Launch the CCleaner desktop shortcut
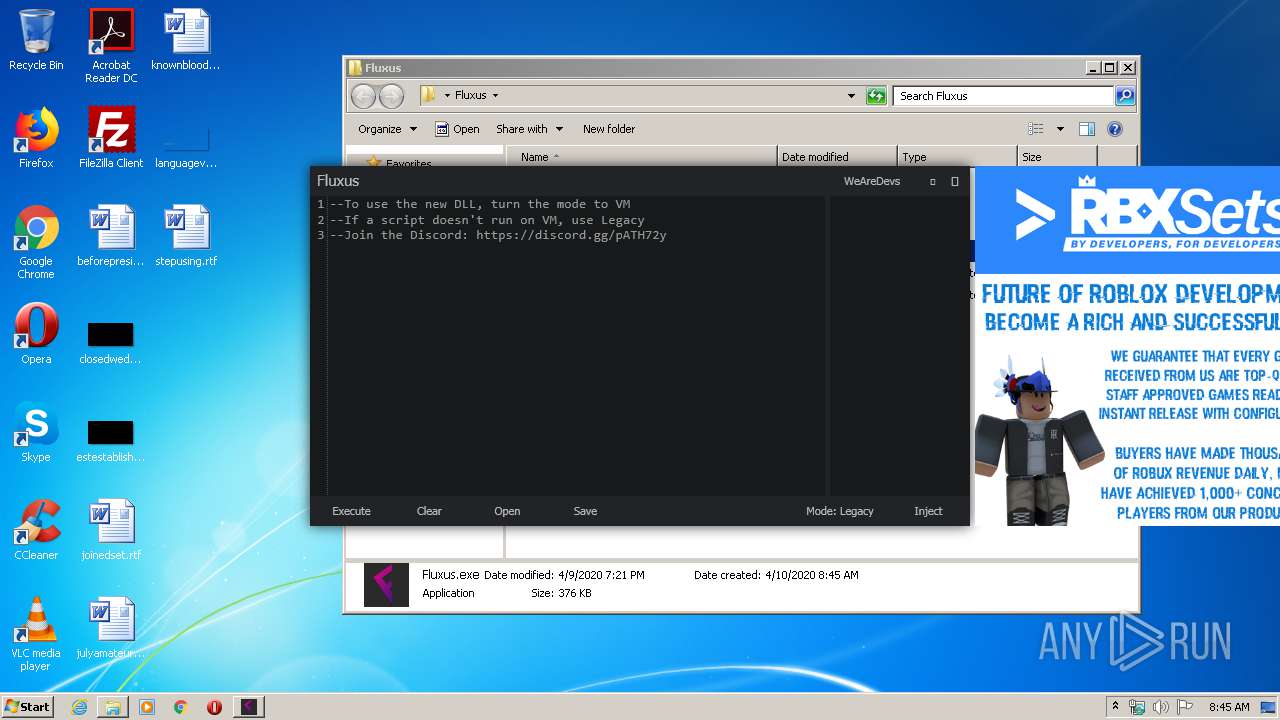Viewport: 1280px width, 720px height. pyautogui.click(x=36, y=530)
